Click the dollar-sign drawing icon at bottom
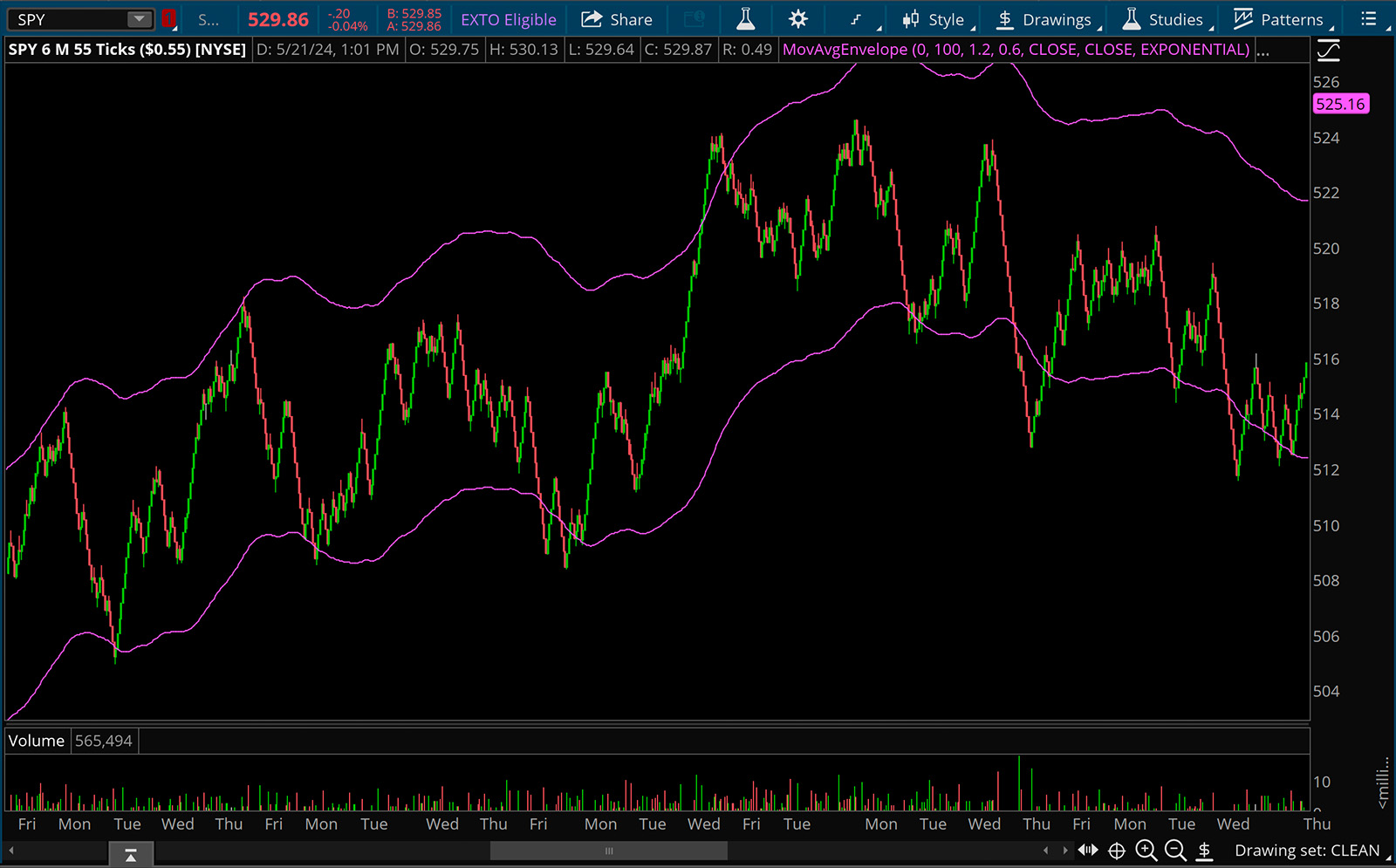1396x868 pixels. tap(1204, 851)
